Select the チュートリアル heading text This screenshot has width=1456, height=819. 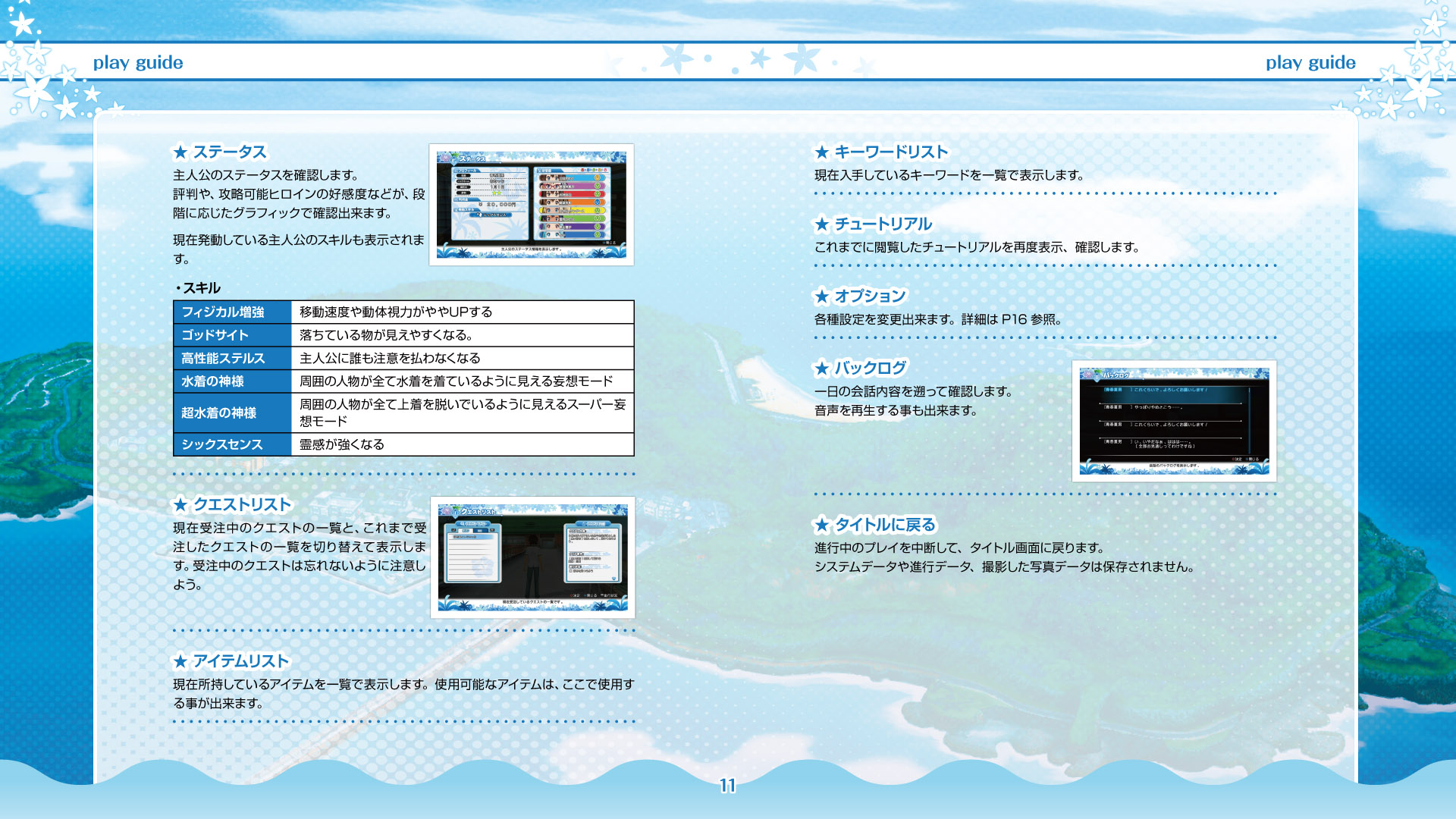[x=883, y=224]
